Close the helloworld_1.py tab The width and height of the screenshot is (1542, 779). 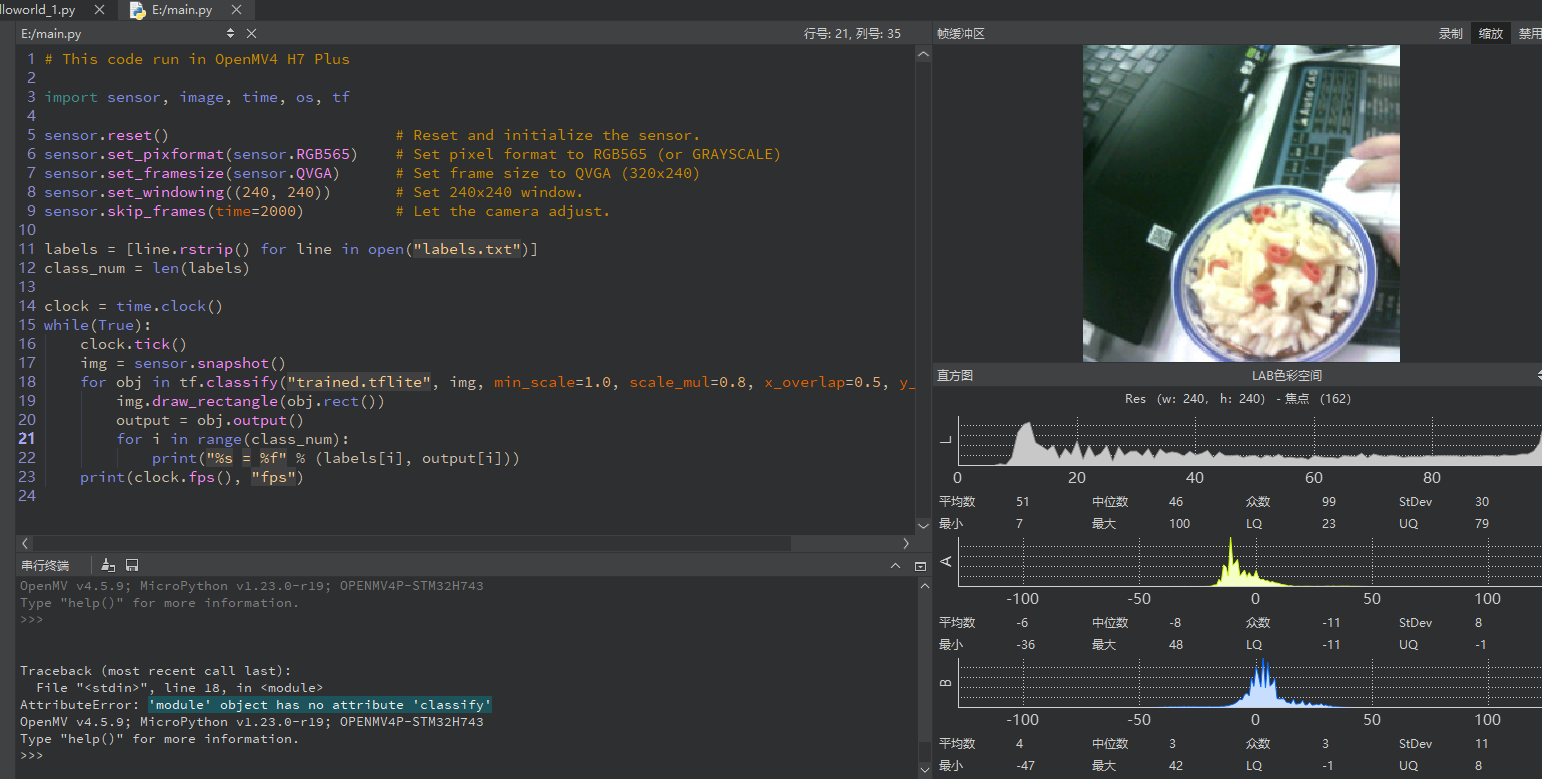pos(98,10)
